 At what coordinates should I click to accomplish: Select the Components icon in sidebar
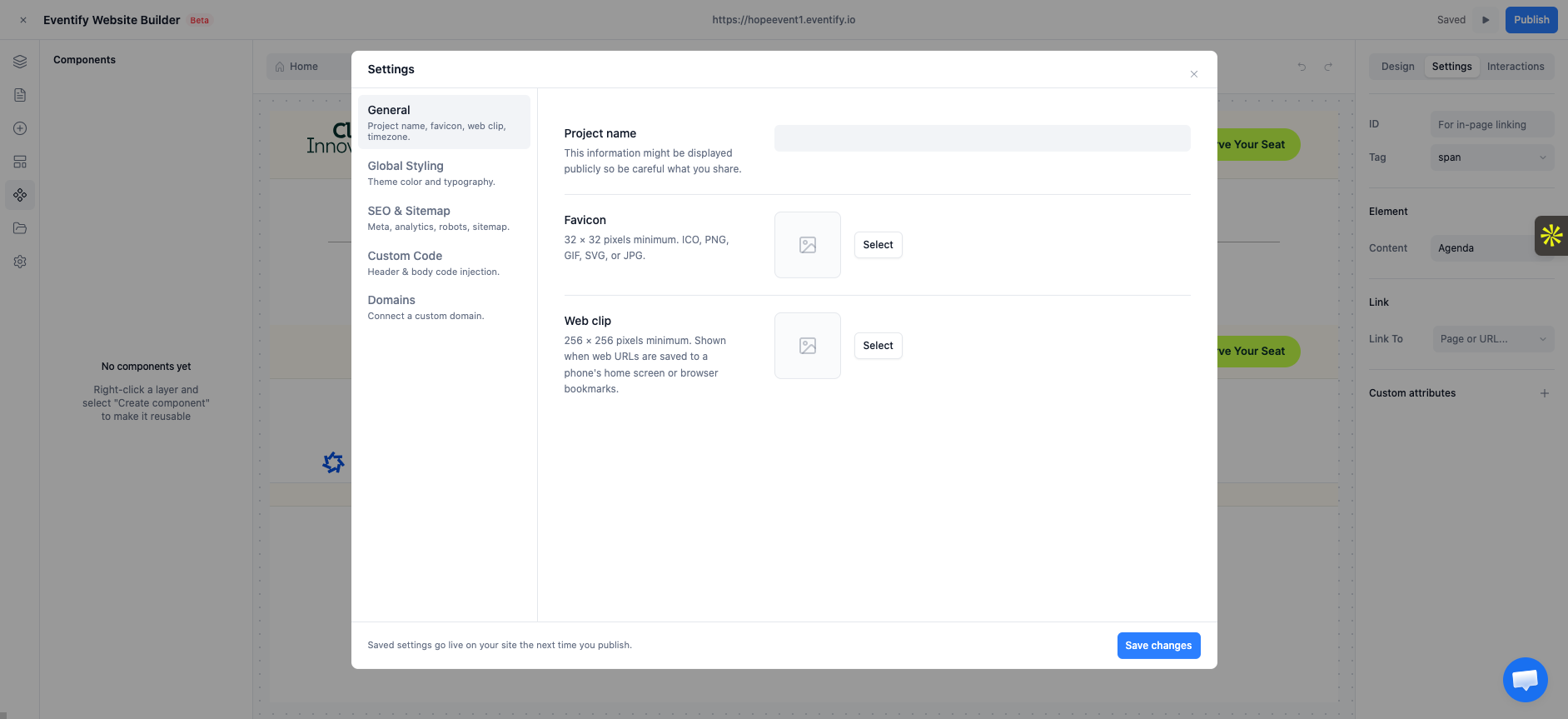[20, 195]
